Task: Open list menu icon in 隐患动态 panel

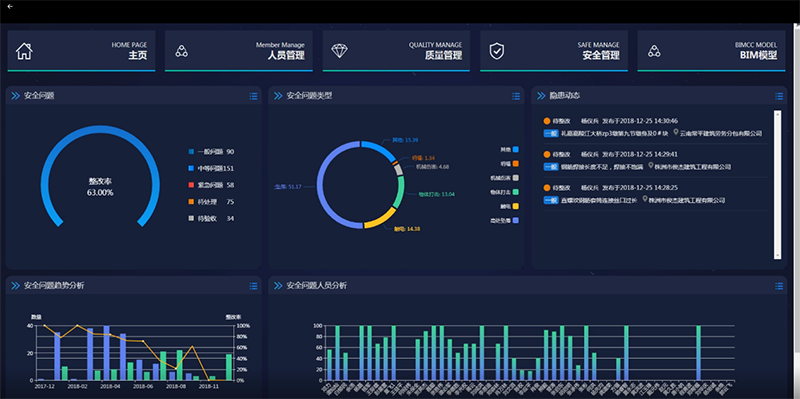Action: pyautogui.click(x=779, y=96)
